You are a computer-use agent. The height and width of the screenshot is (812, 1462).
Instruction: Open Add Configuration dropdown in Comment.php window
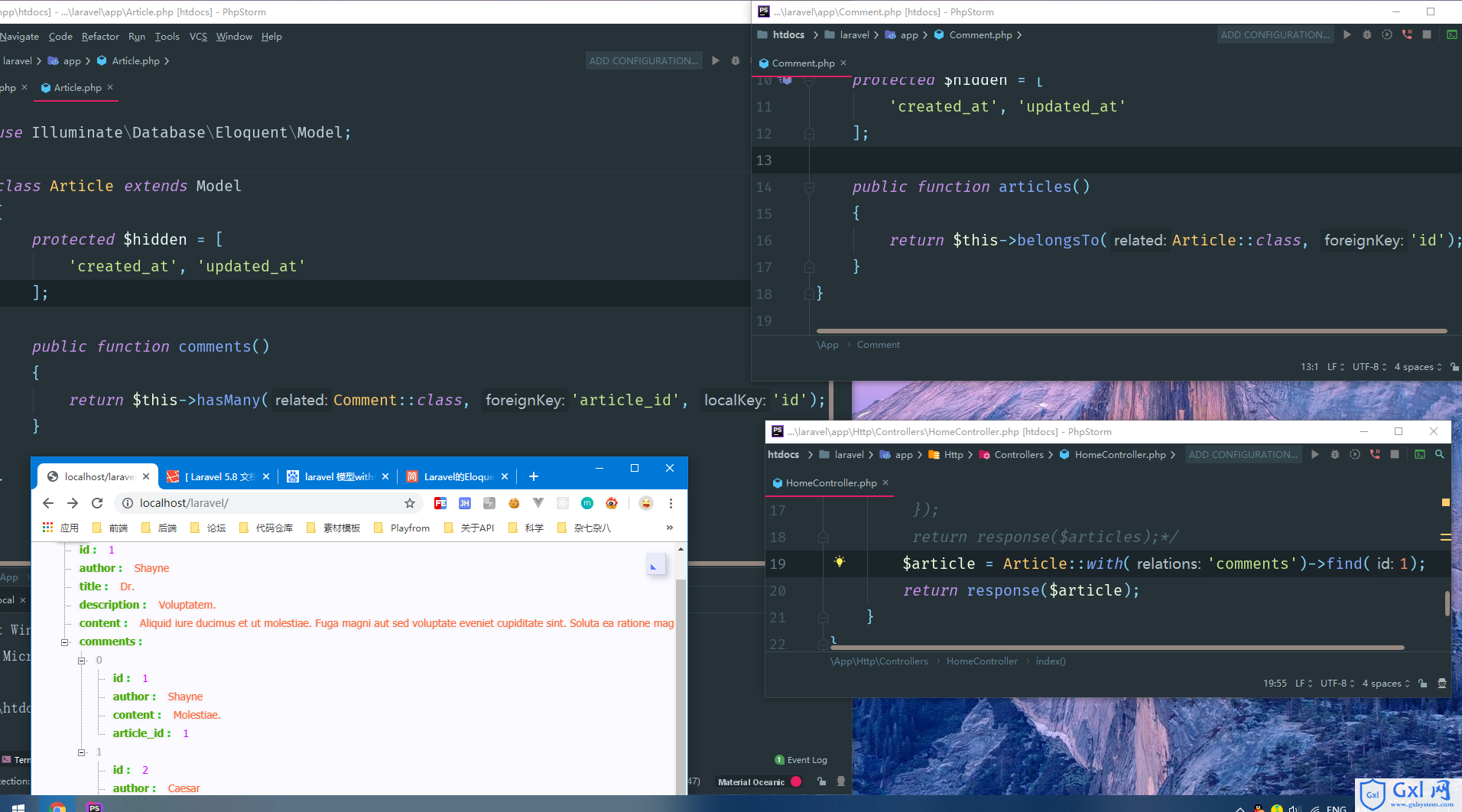[1275, 34]
